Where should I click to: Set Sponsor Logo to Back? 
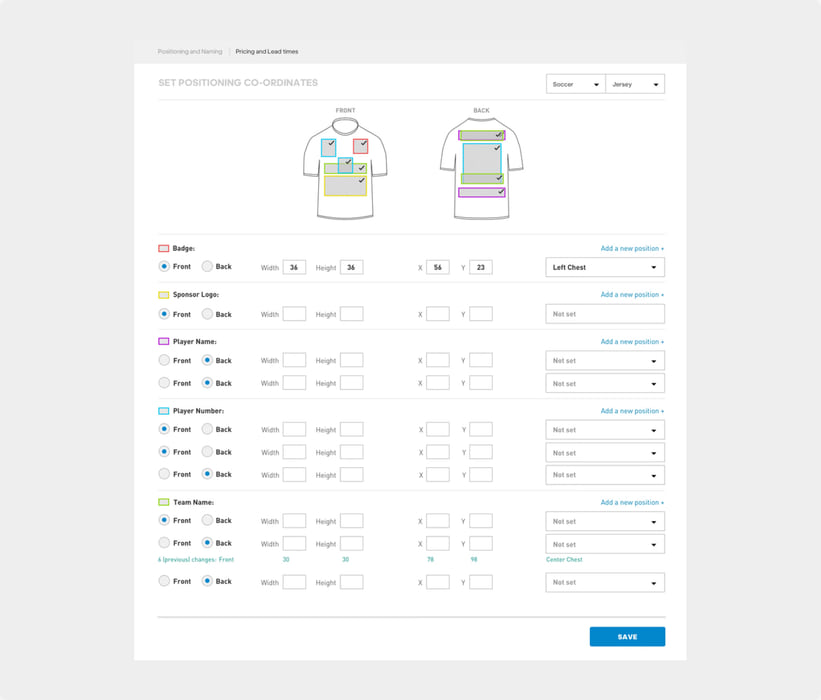click(207, 314)
